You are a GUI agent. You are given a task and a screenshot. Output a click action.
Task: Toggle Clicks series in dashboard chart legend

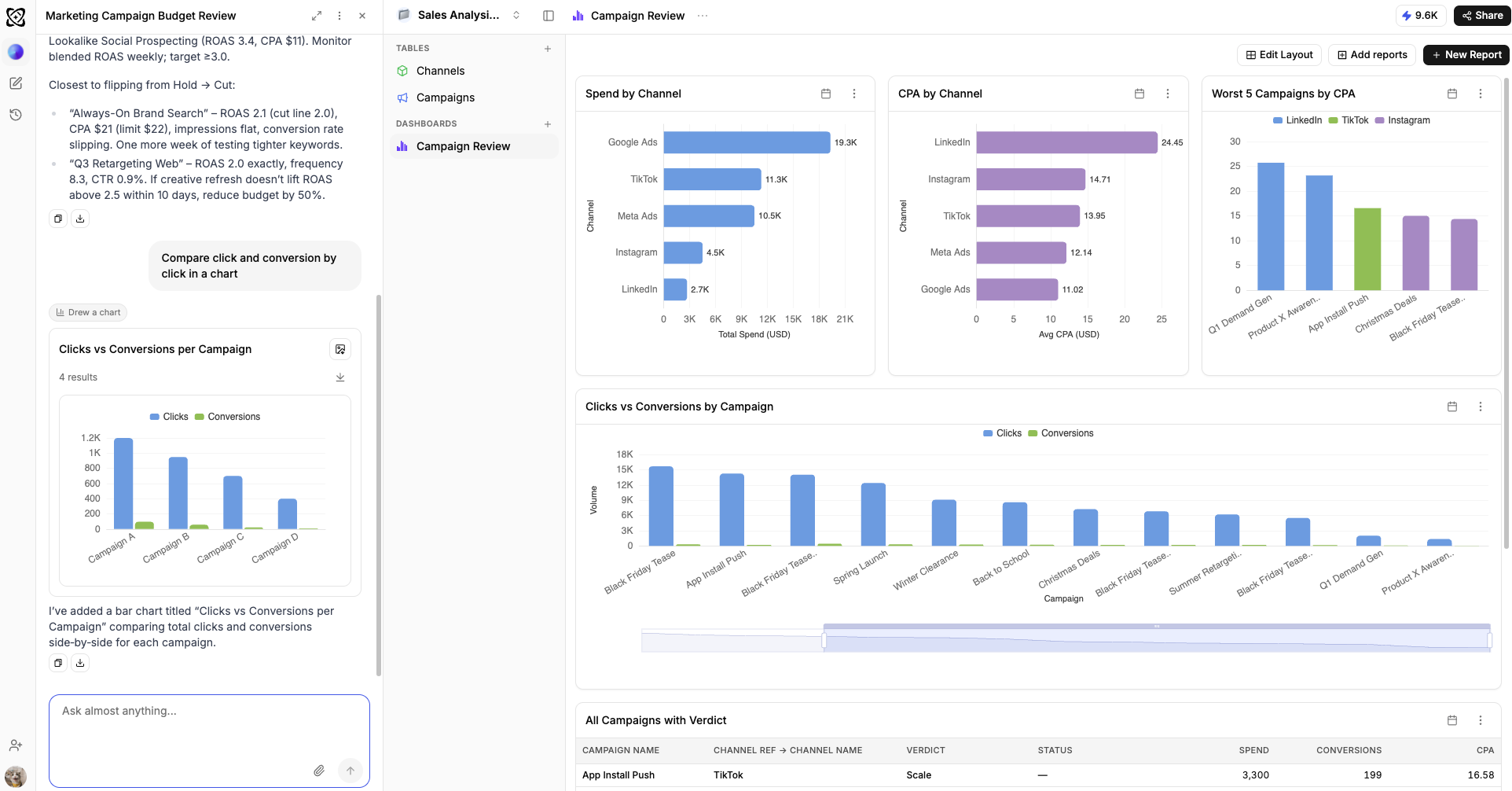coord(1003,433)
